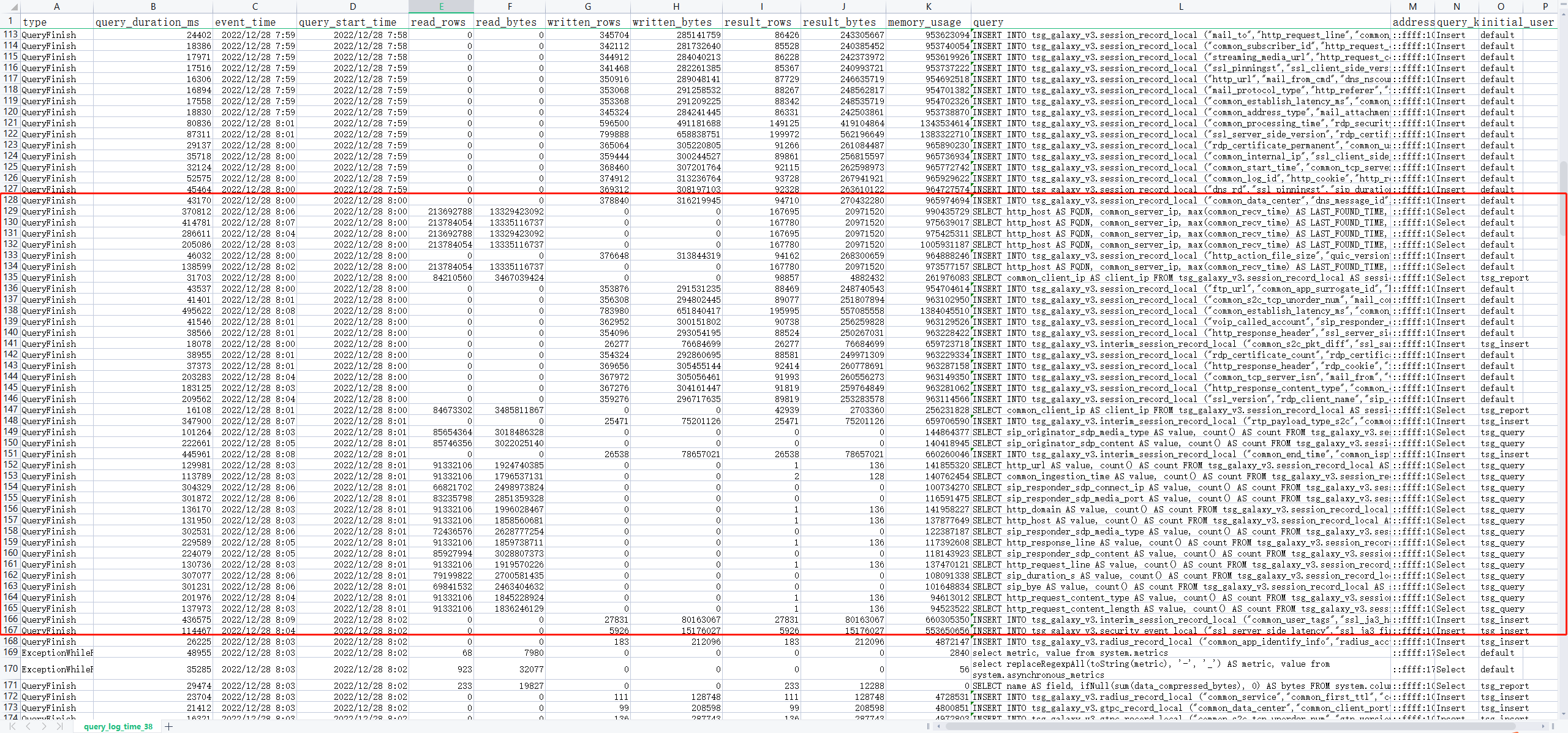Viewport: 1568px width, 733px height.
Task: Click the select-all corner of the grid
Action: 10,7
